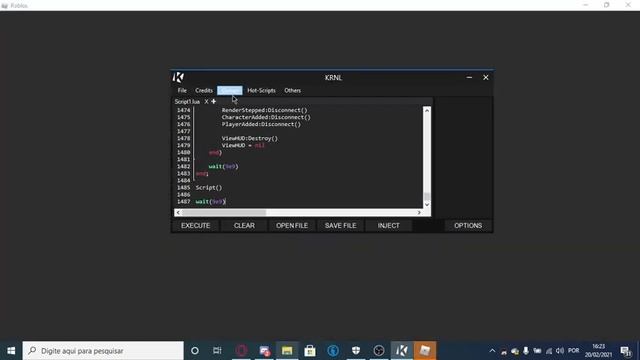This screenshot has height=360, width=640.
Task: Open the OPTIONS button
Action: (x=468, y=225)
